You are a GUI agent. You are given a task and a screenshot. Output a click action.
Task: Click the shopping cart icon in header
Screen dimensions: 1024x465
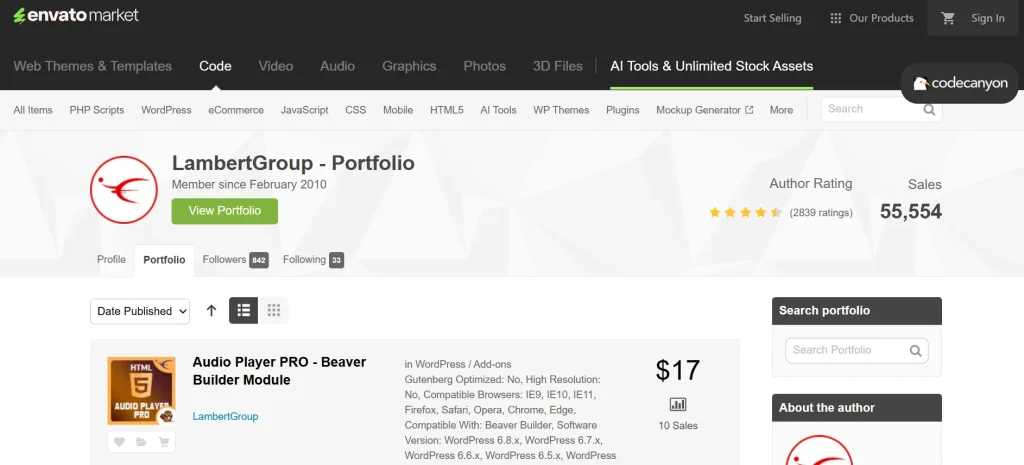(x=948, y=18)
